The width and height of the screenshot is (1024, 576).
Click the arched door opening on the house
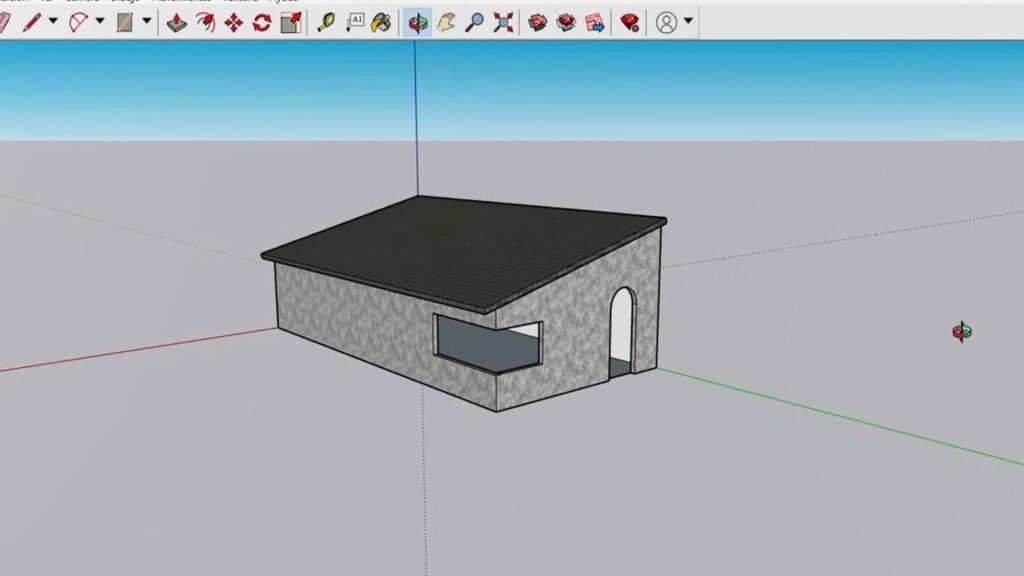622,332
